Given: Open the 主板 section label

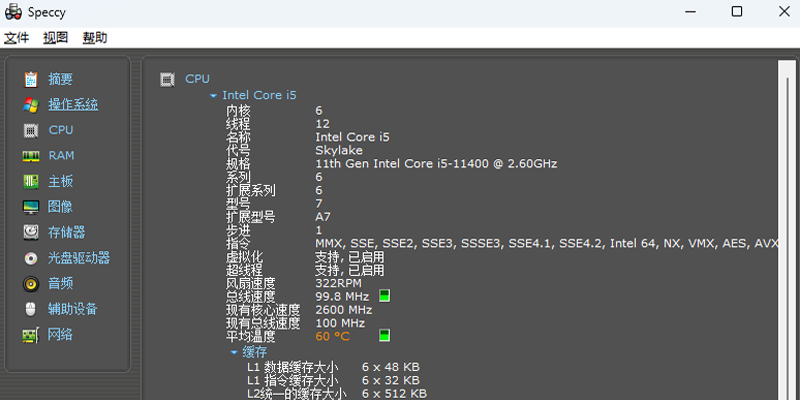Looking at the screenshot, I should click(61, 181).
